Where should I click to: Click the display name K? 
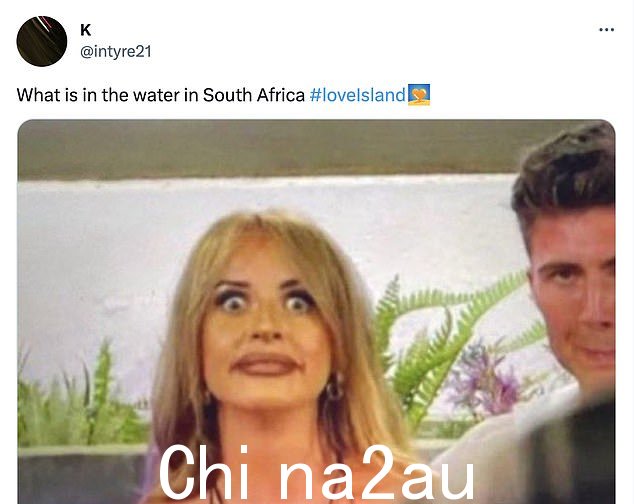(x=86, y=30)
